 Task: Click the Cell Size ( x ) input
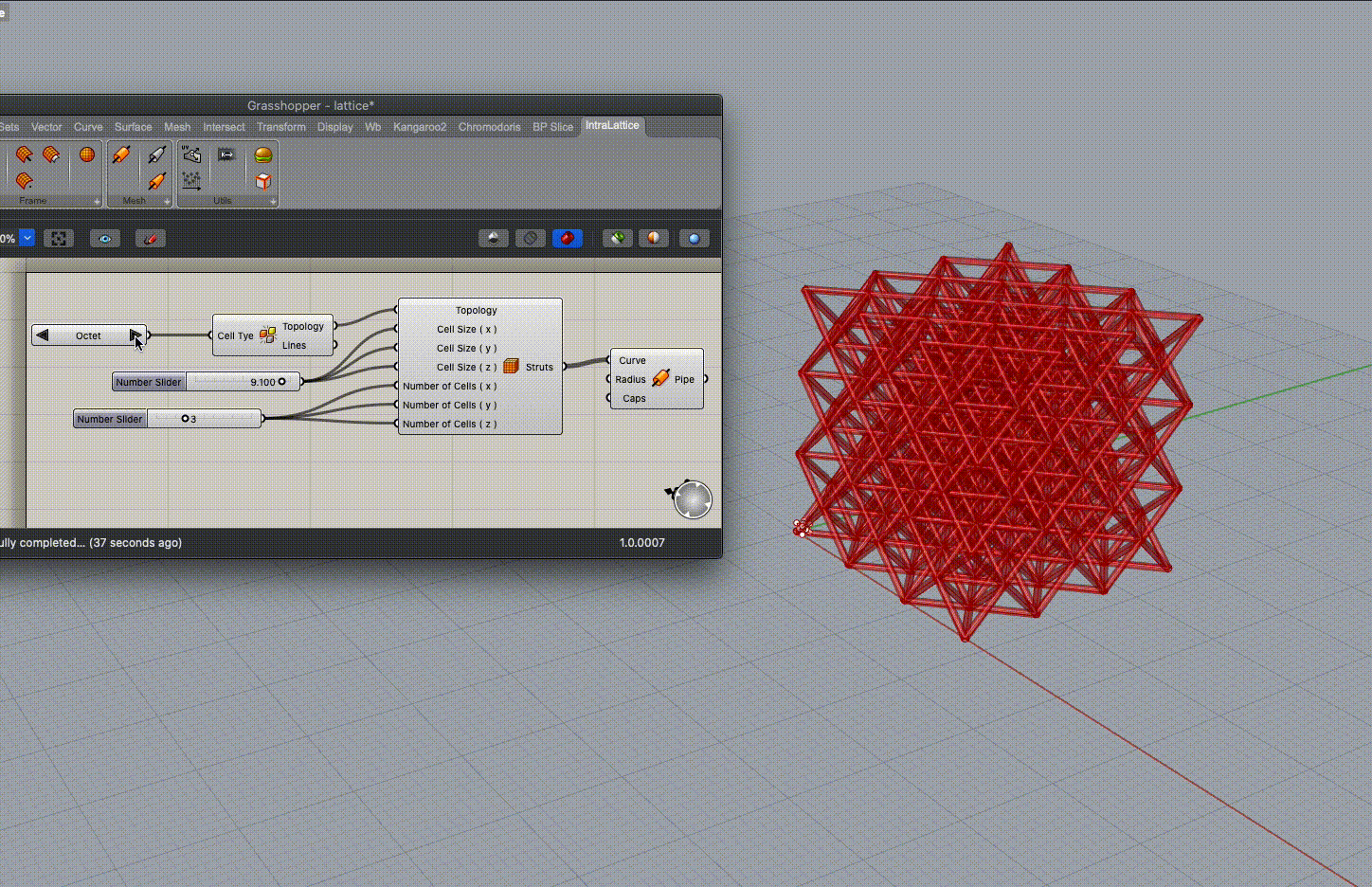pyautogui.click(x=466, y=329)
